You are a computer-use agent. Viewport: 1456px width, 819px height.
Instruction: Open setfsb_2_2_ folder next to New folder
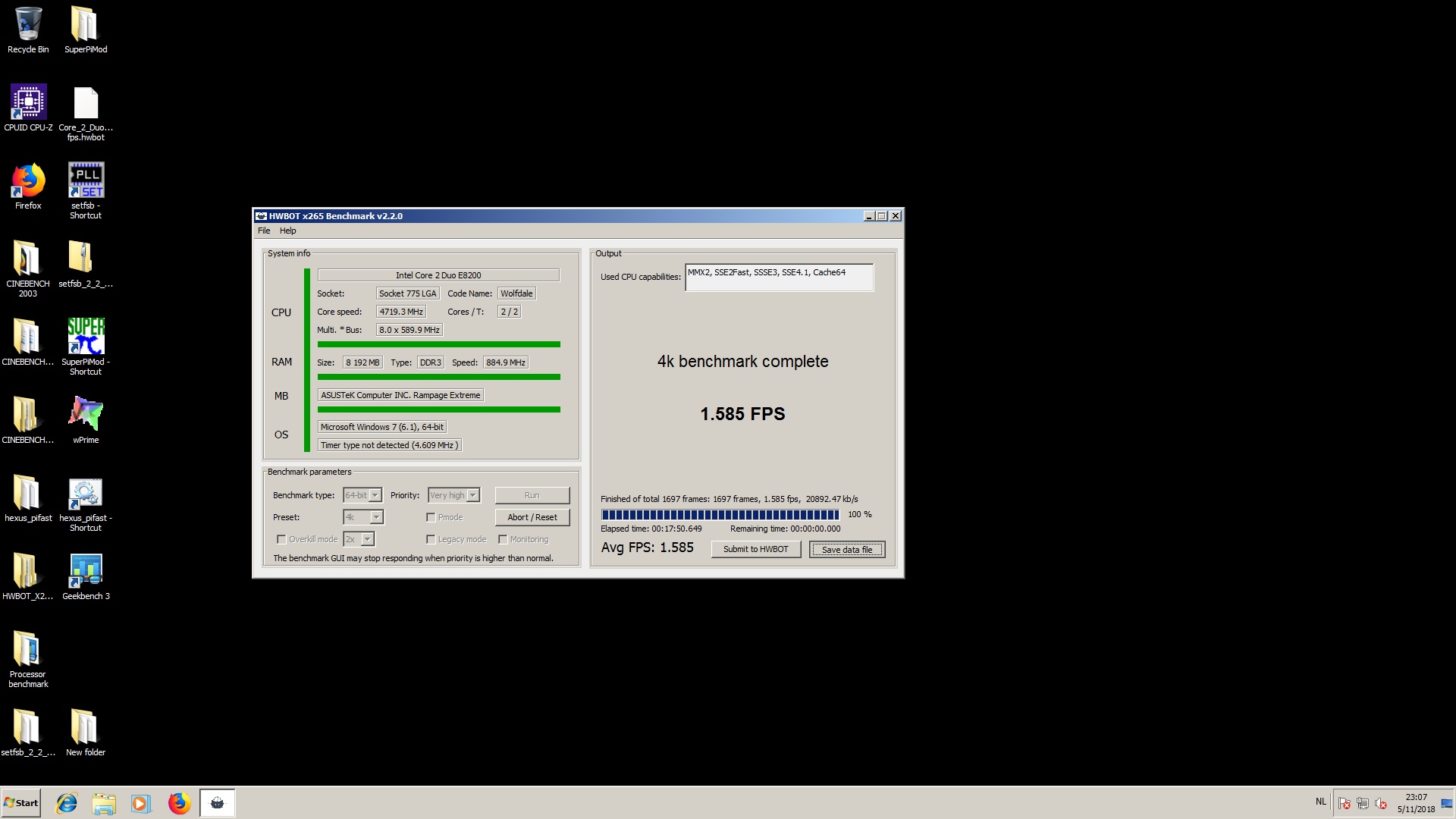[28, 733]
